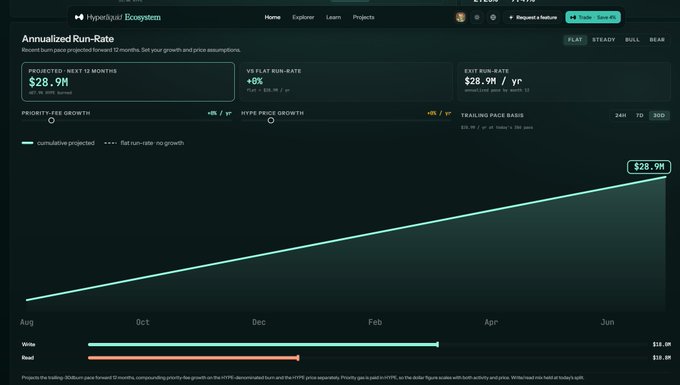
Task: Set trailing pace basis to 7D
Action: click(x=640, y=115)
